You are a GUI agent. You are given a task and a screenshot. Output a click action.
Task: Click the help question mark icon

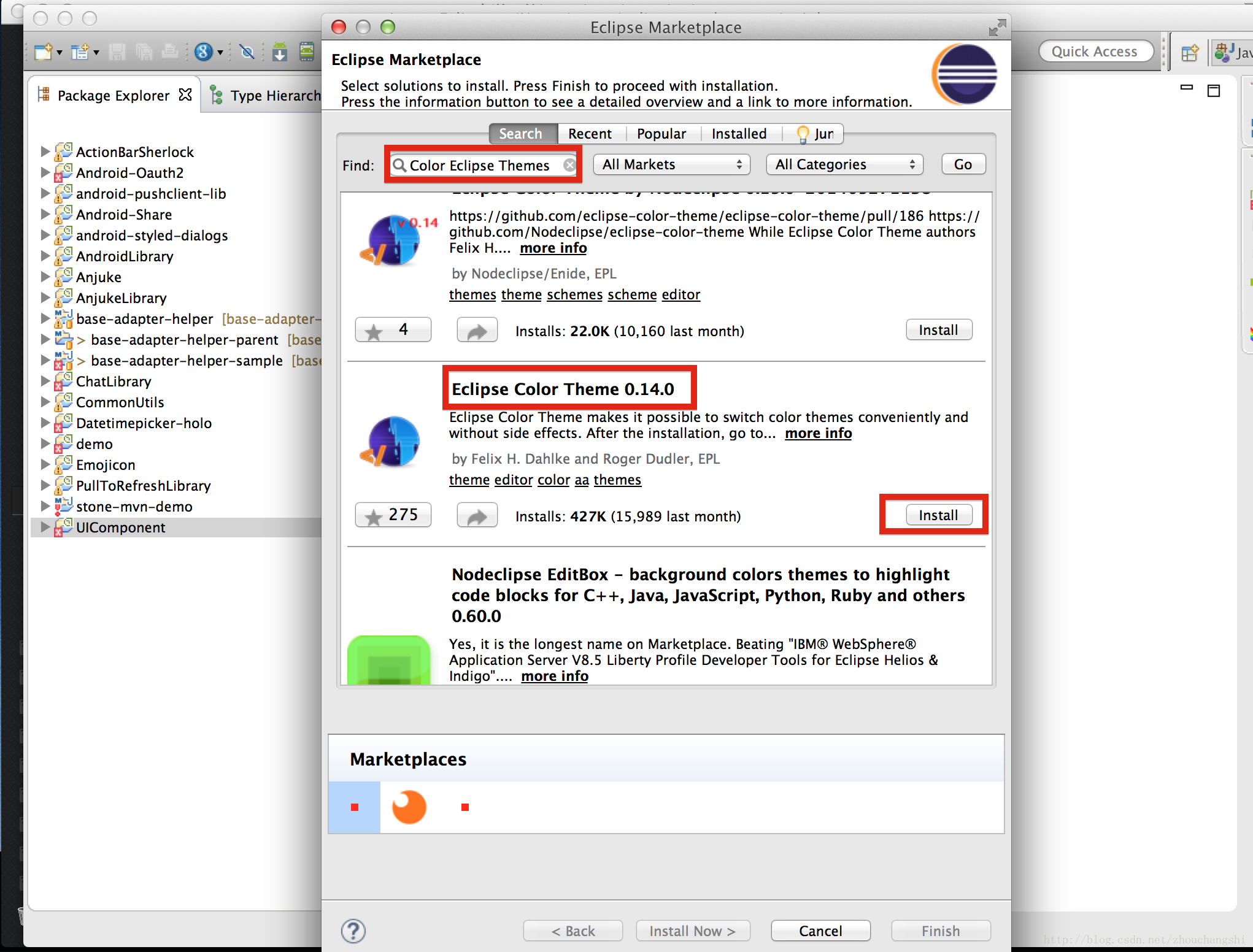tap(353, 931)
